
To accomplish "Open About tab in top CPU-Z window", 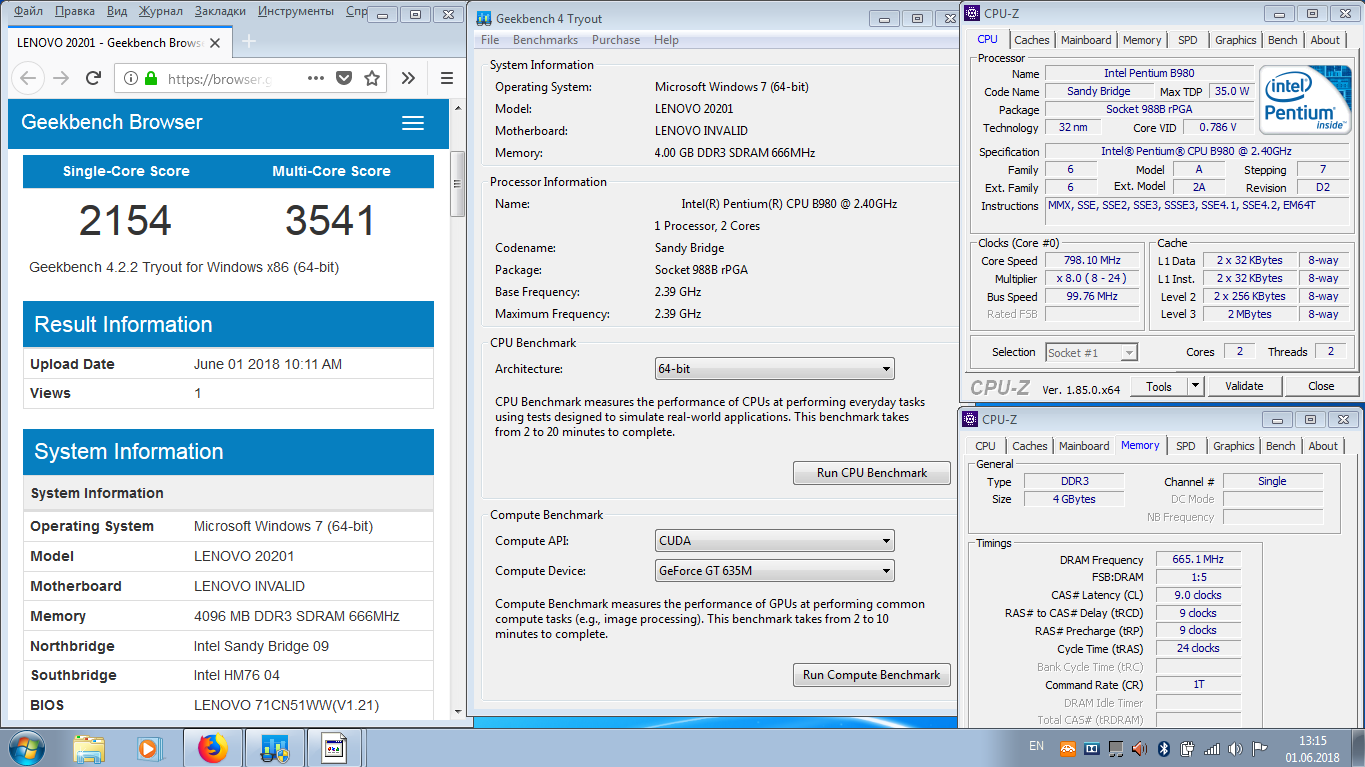I will point(1325,40).
